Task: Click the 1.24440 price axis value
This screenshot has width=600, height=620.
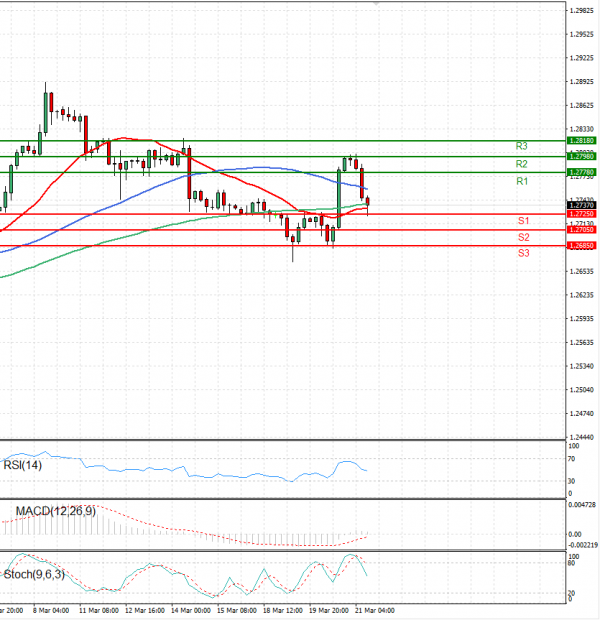Action: (x=581, y=437)
